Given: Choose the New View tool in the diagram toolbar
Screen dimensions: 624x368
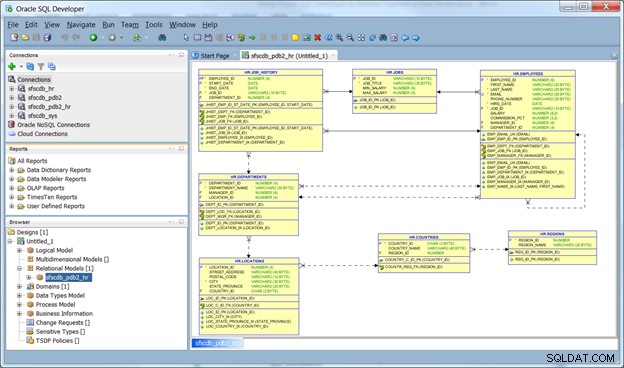Looking at the screenshot, I should point(208,37).
